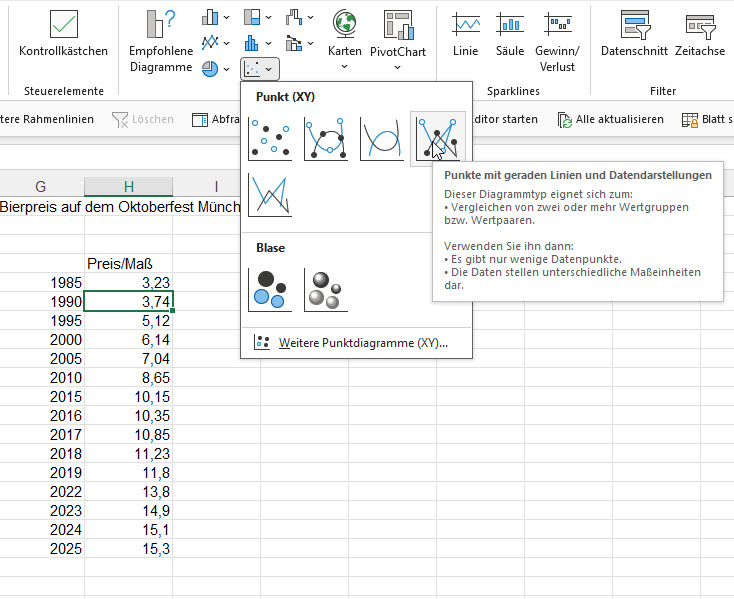Insert a Säule column sparkline
The height and width of the screenshot is (599, 734).
pos(510,34)
